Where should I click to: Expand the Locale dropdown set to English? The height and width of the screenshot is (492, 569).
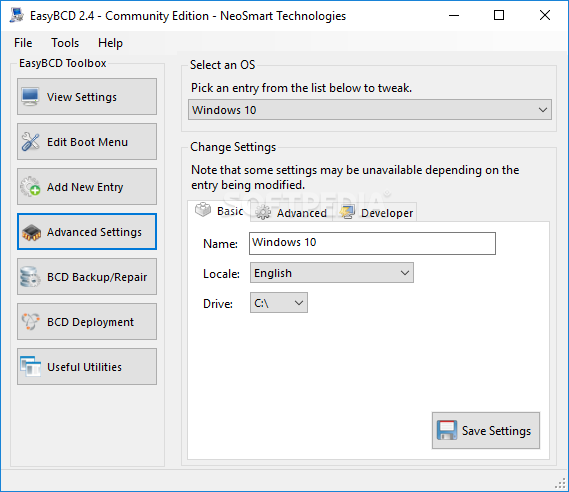(332, 273)
